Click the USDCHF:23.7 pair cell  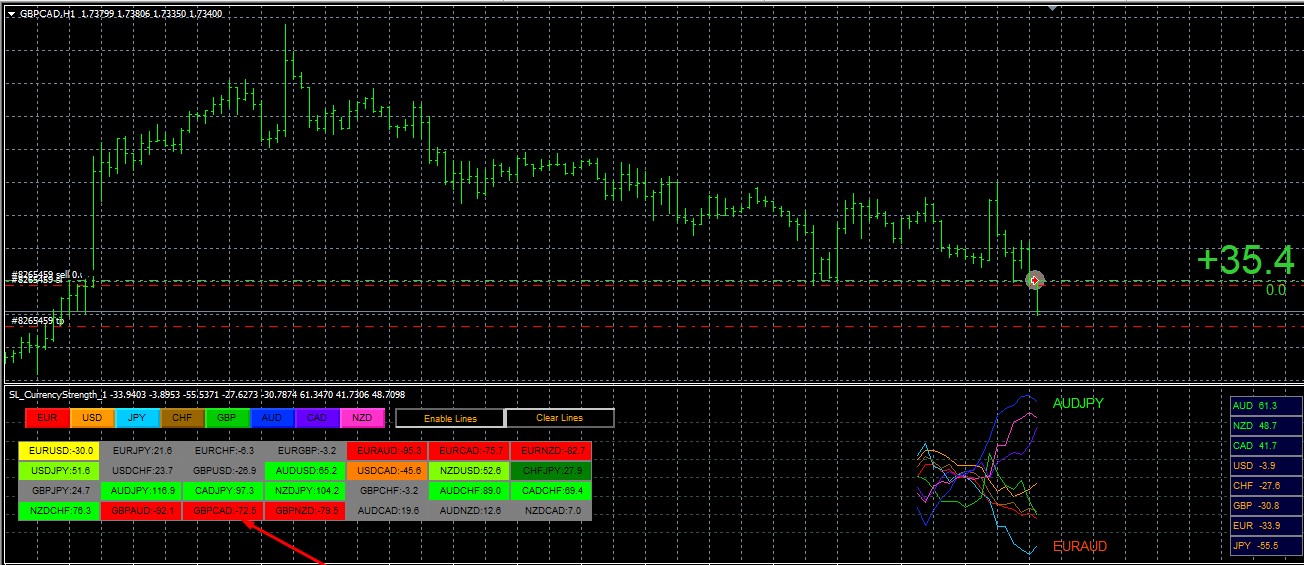[141, 470]
